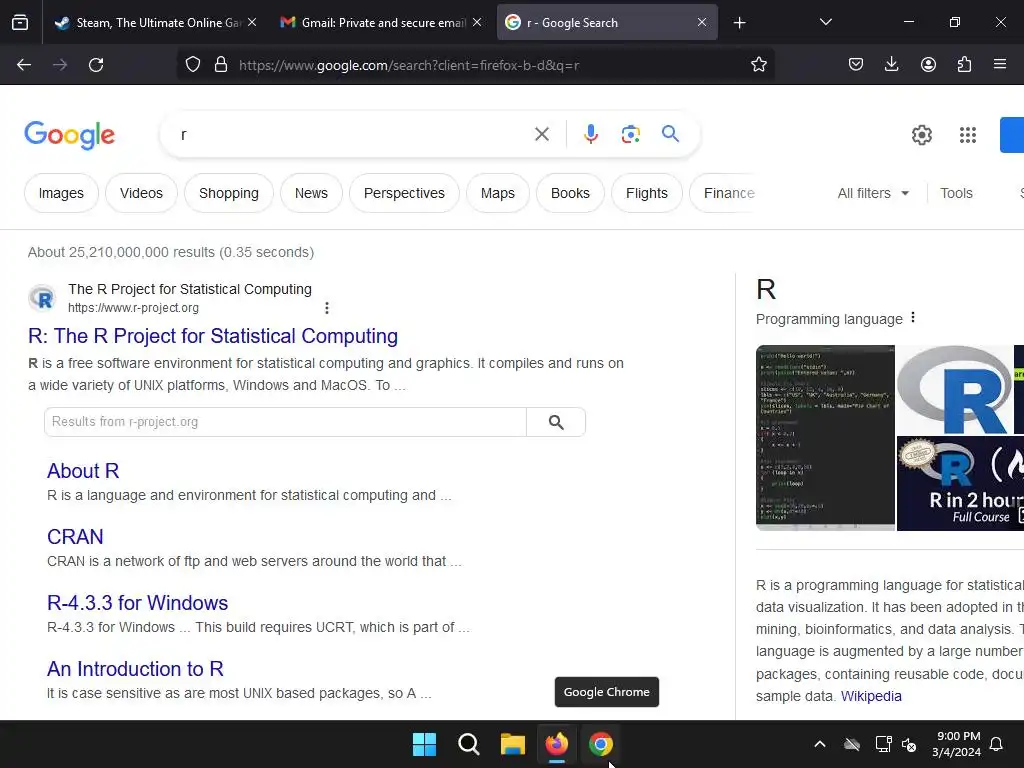Image resolution: width=1024 pixels, height=768 pixels.
Task: Open Firefox account icon
Action: pos(928,65)
